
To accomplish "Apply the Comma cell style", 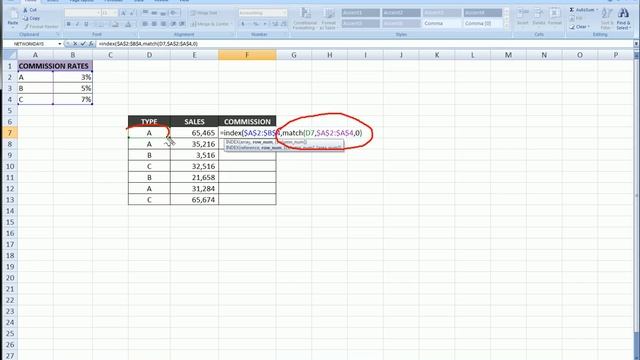I will 442,23.
